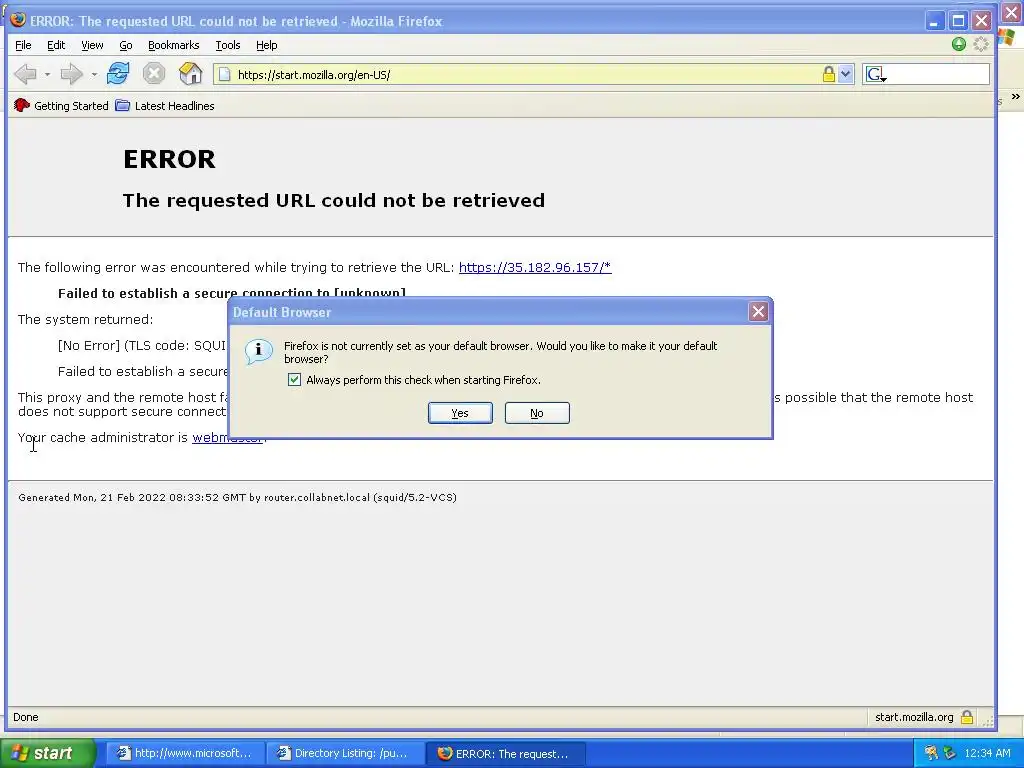Click the page icon in the address bar
1024x768 pixels.
click(x=224, y=74)
